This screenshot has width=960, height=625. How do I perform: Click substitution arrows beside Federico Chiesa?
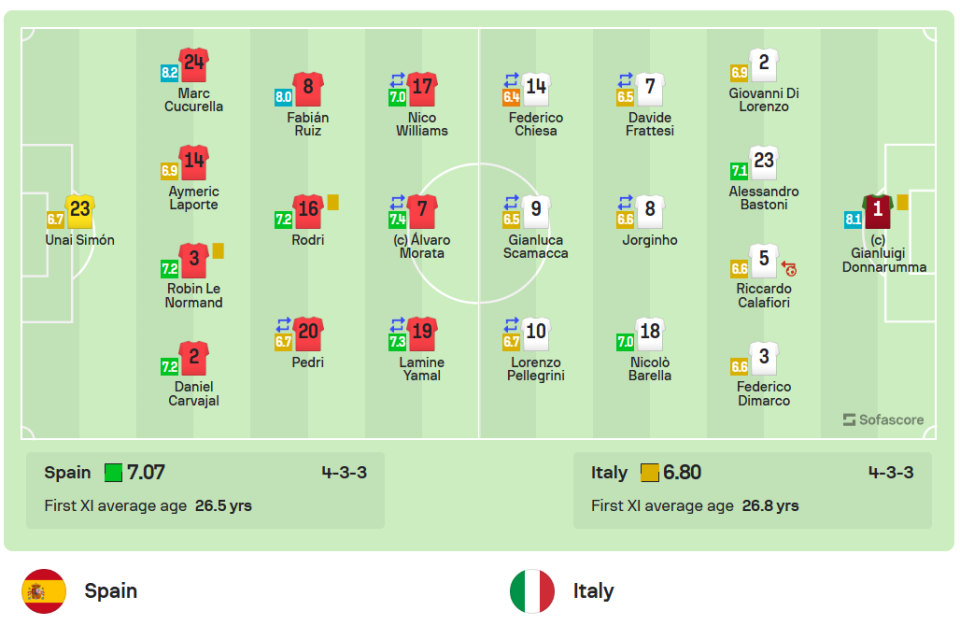coord(511,80)
